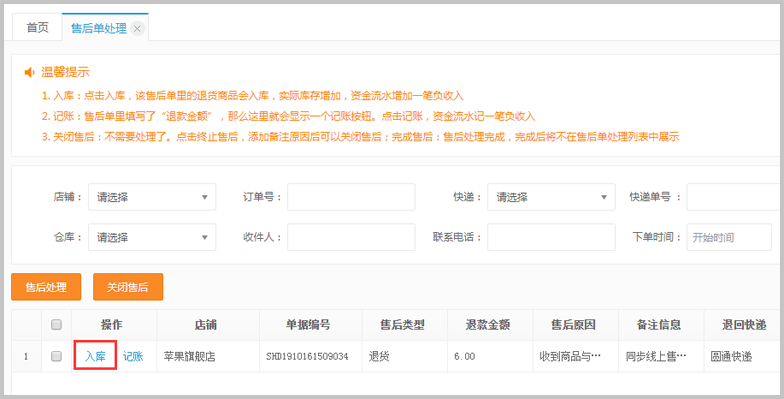The height and width of the screenshot is (399, 784).
Task: Click the 入库 link in row 1
Action: [x=95, y=356]
